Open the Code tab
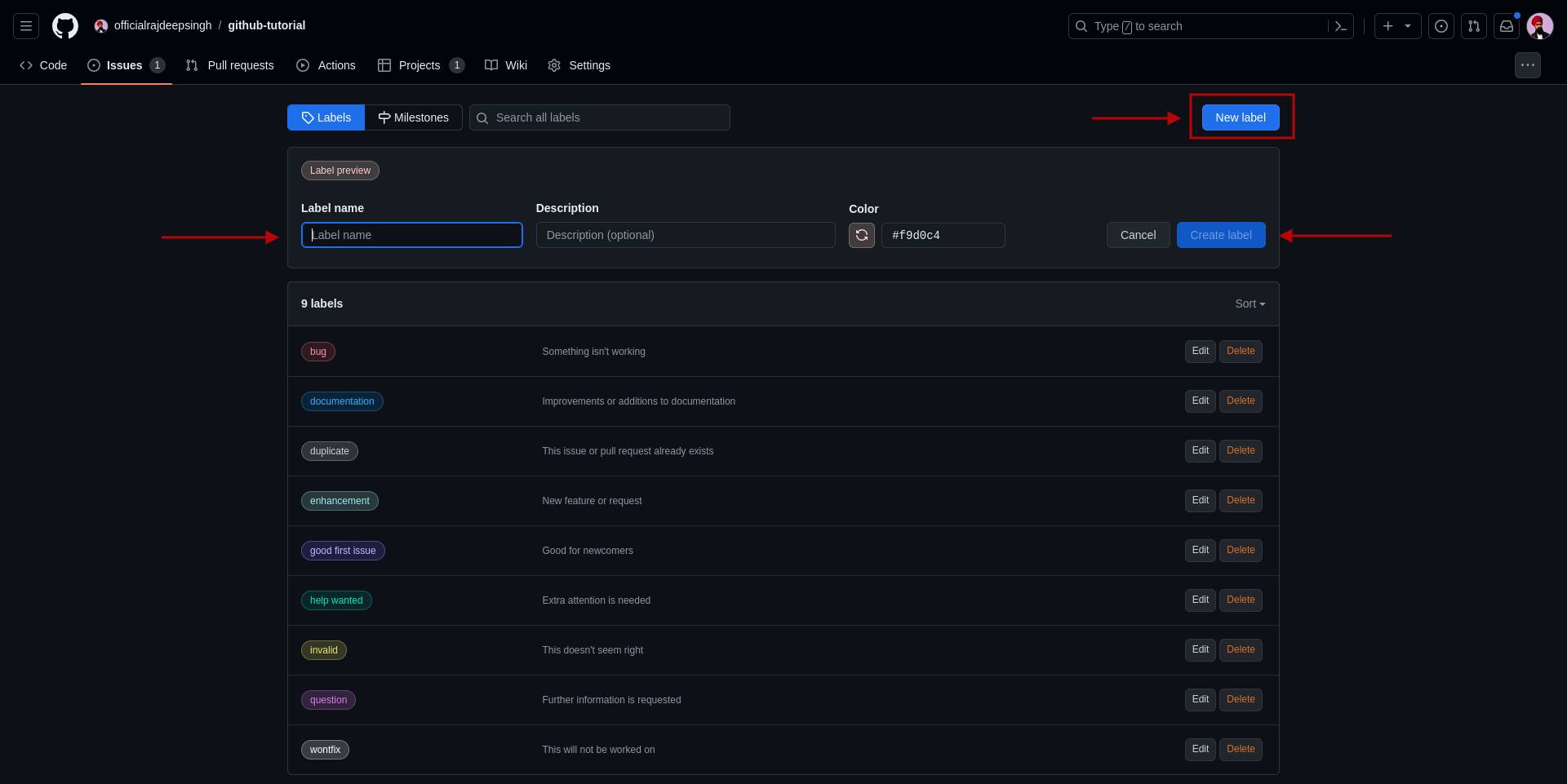The height and width of the screenshot is (784, 1567). click(x=43, y=65)
